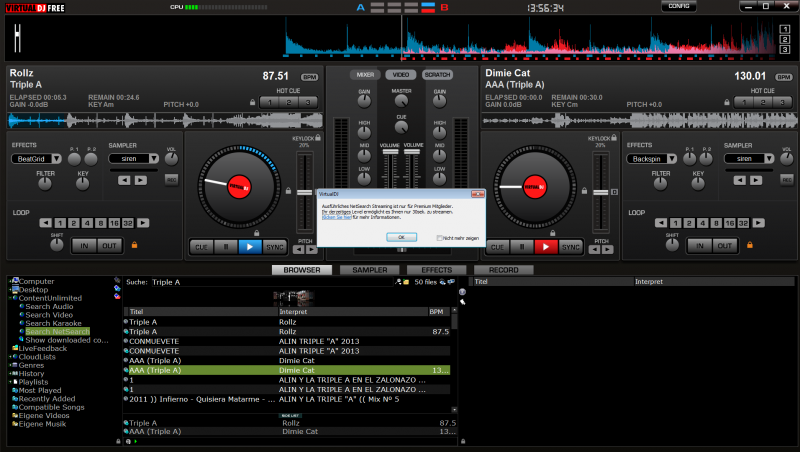
Task: Nudge left deck pitch down arrow
Action: coord(298,249)
